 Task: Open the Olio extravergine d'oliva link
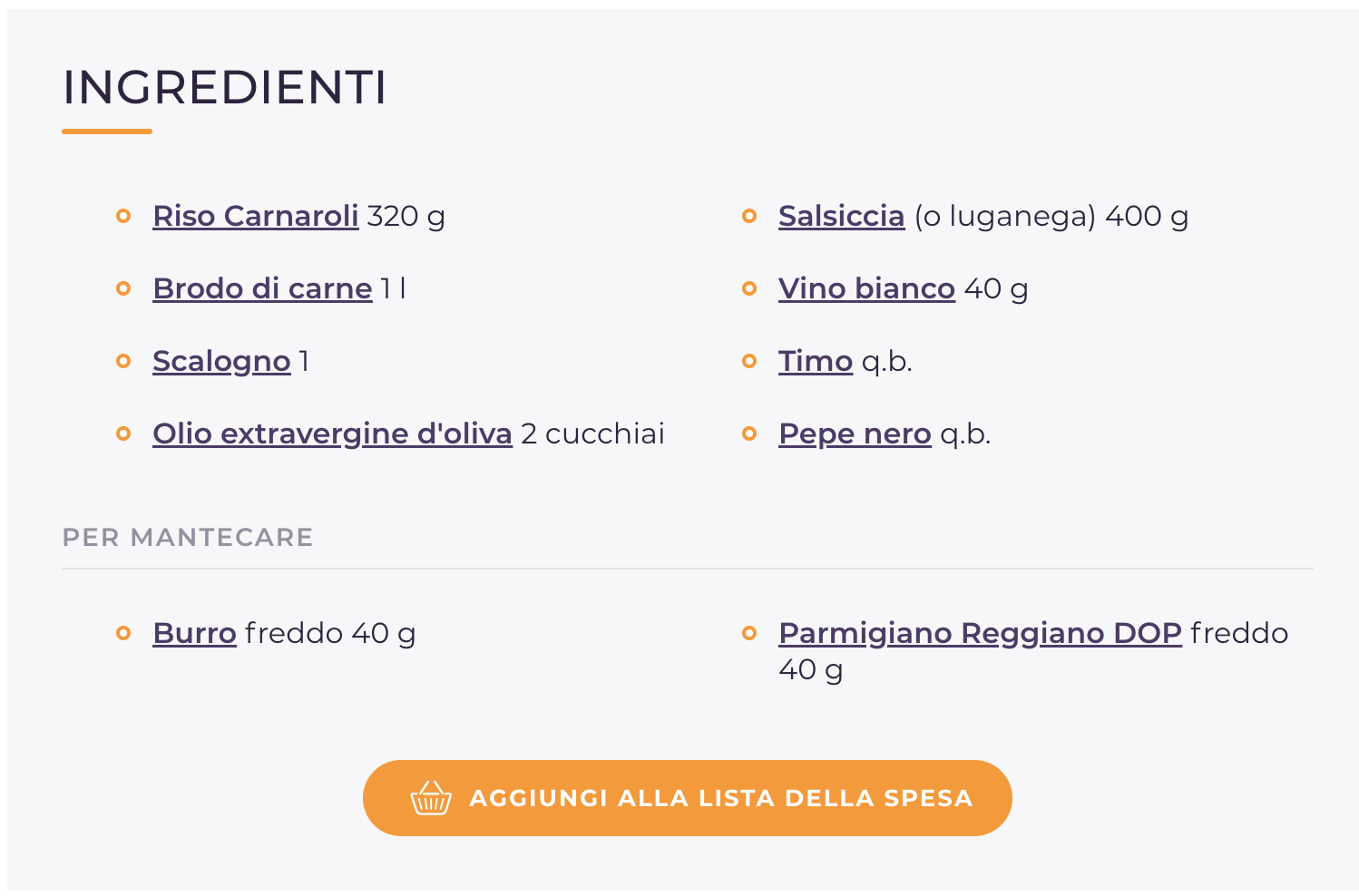pos(332,433)
